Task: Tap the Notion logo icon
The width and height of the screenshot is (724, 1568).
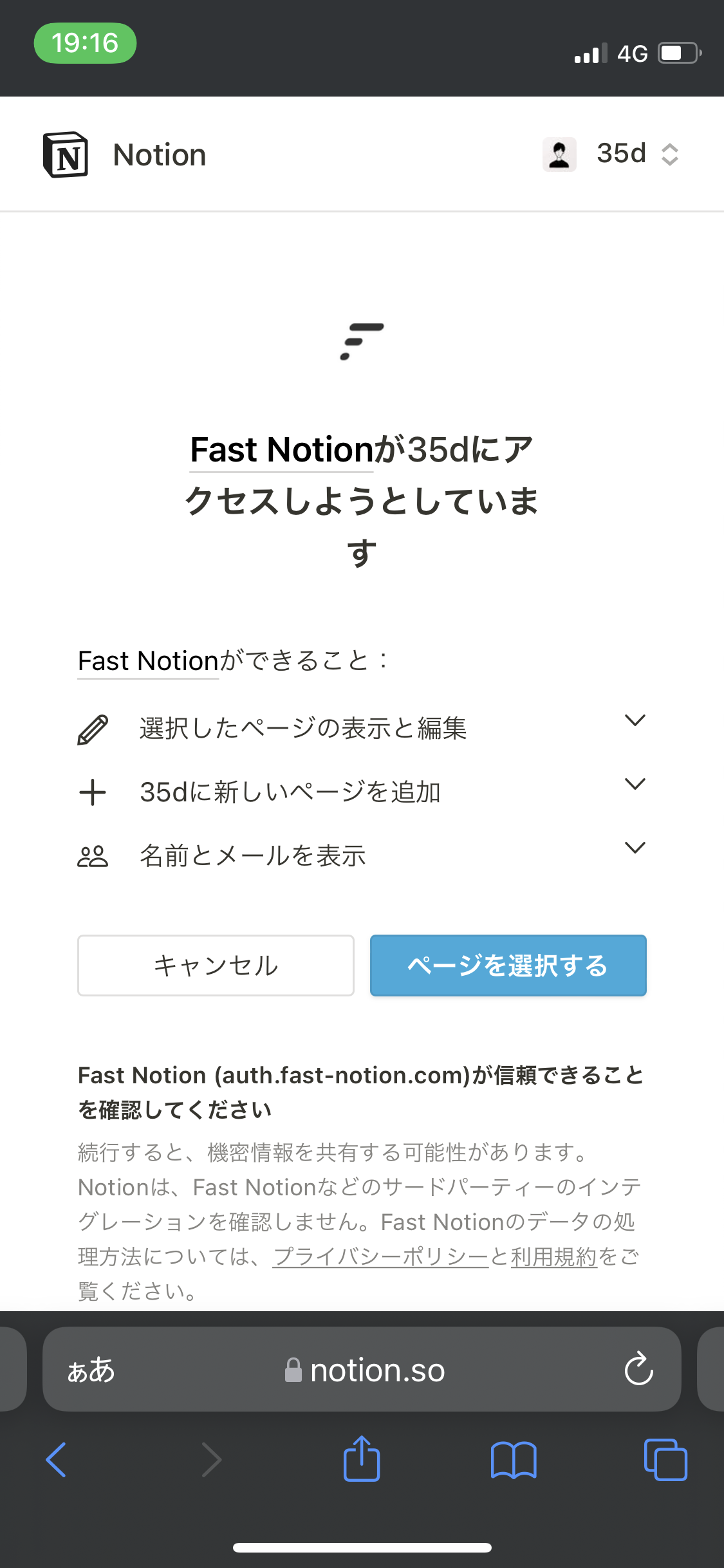Action: tap(66, 155)
